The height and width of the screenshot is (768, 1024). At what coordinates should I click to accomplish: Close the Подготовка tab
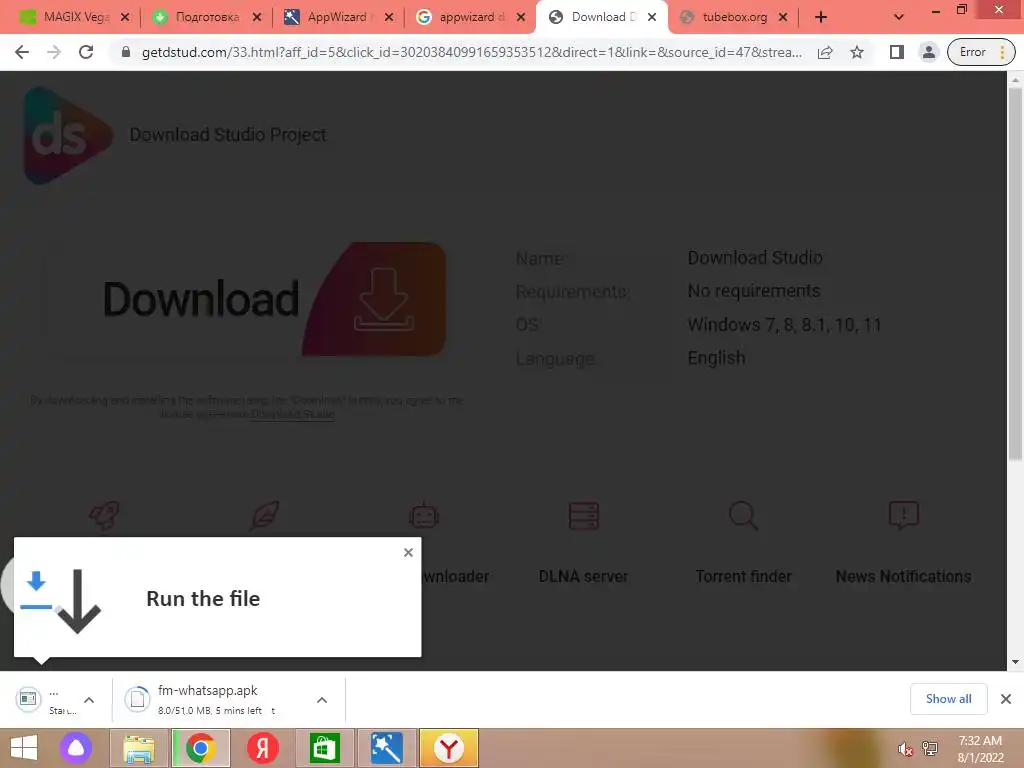[257, 18]
